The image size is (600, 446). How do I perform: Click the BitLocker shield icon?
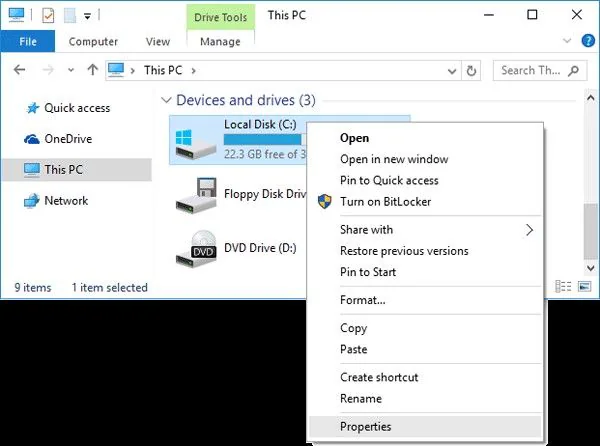324,201
